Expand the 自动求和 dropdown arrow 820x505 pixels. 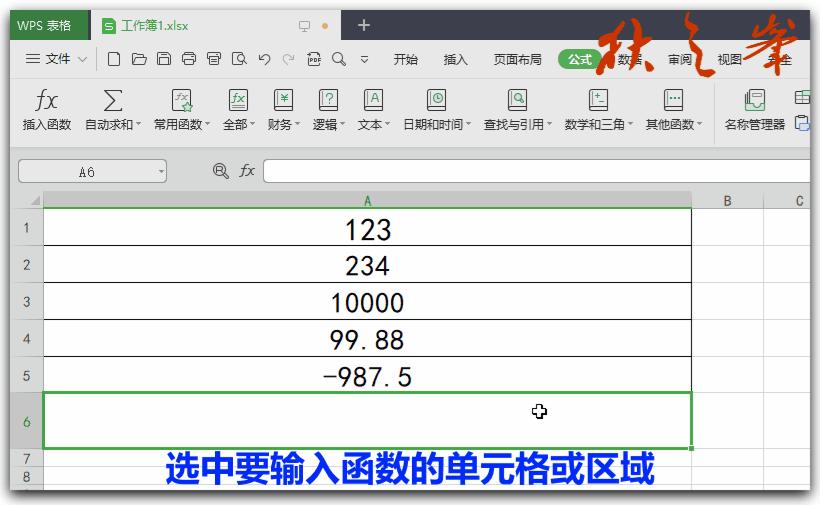pyautogui.click(x=138, y=124)
